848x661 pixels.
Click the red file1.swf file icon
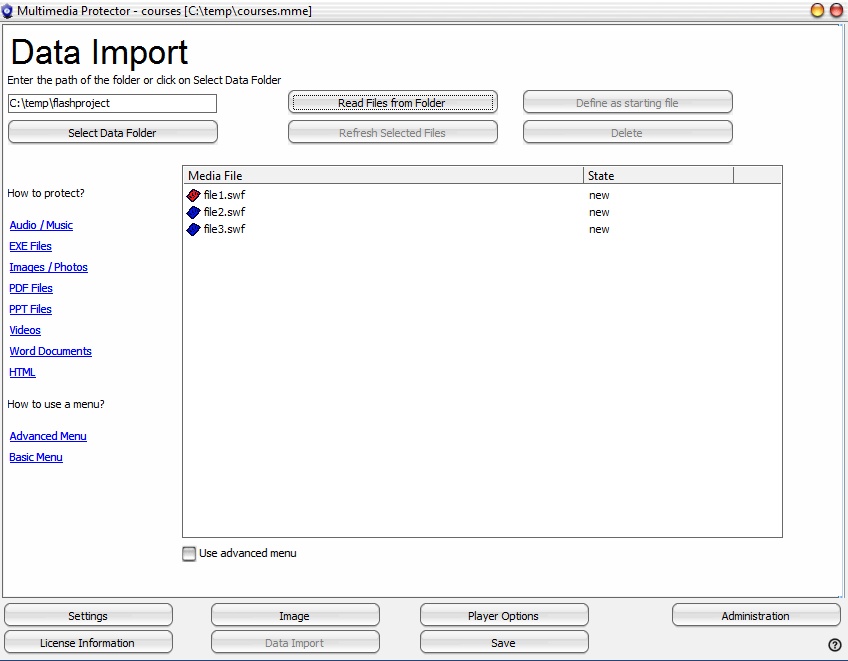(194, 196)
